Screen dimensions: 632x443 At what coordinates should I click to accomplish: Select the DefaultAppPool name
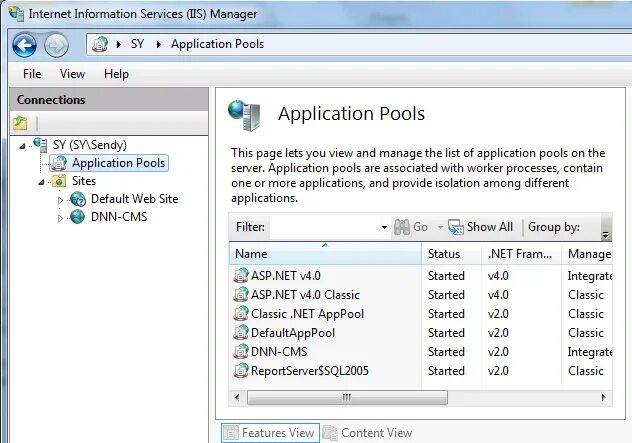point(293,333)
